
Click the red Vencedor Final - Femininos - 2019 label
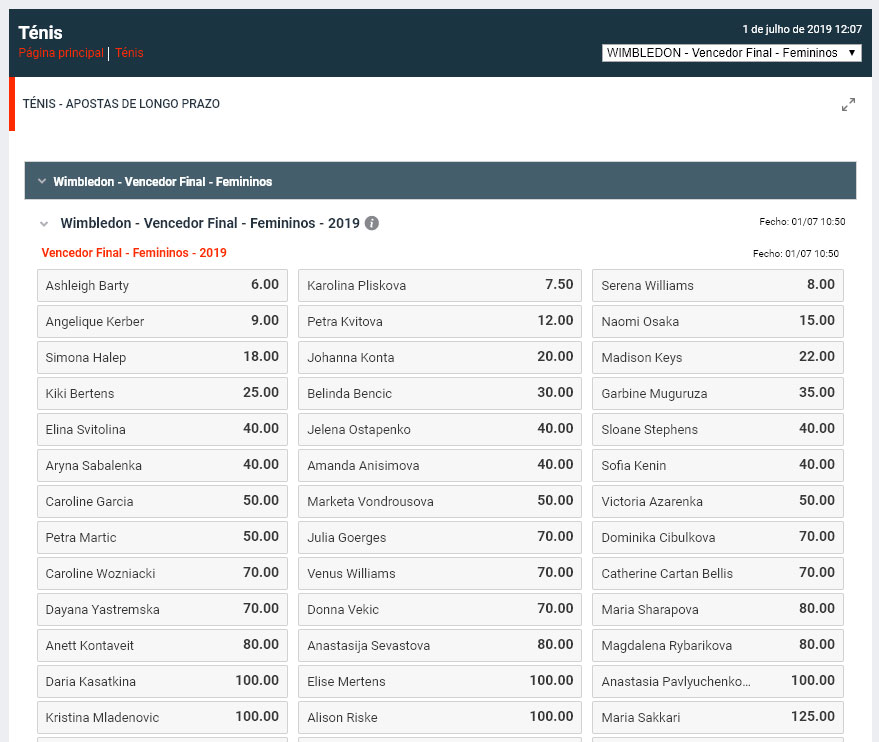(134, 253)
